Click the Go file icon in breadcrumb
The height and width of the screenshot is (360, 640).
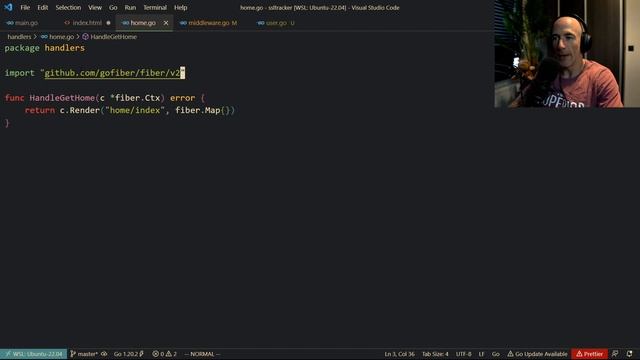(44, 37)
